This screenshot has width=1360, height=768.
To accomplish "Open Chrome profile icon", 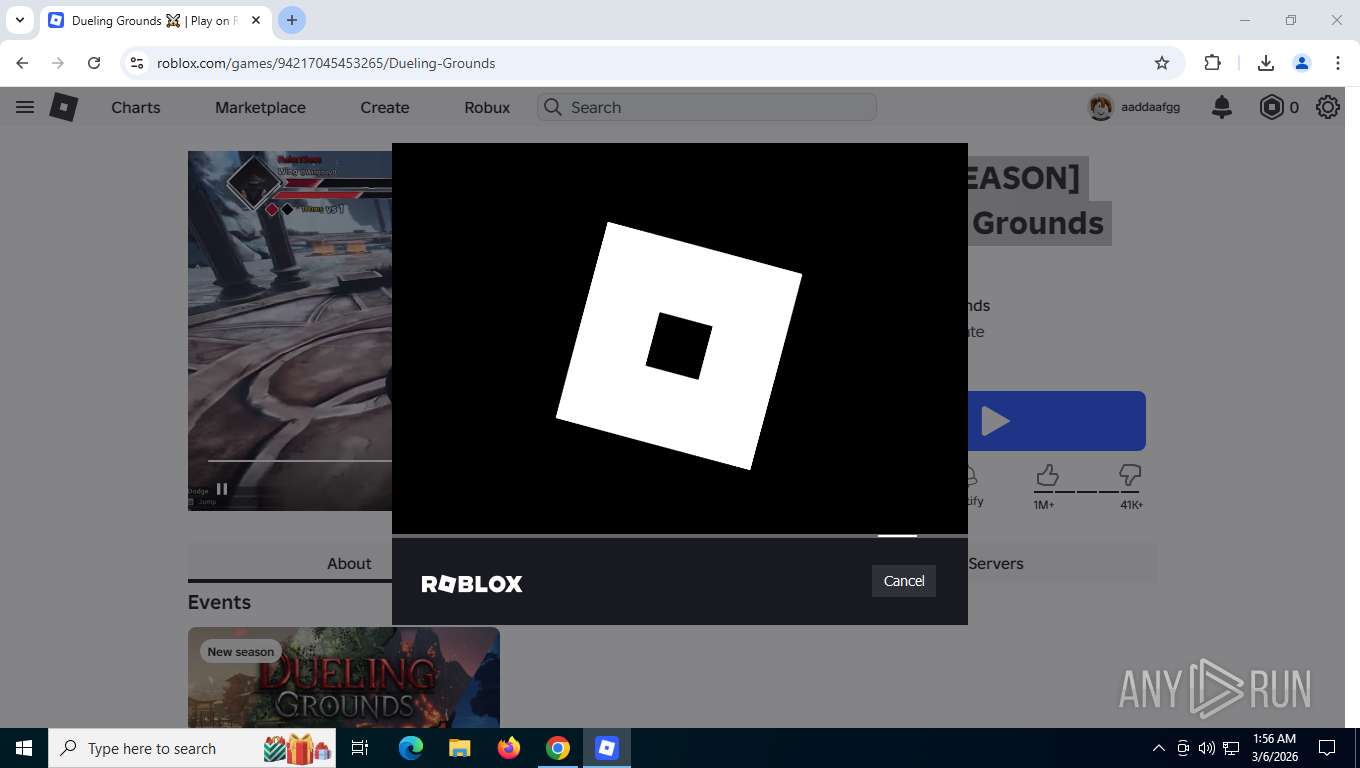I will click(x=1302, y=63).
